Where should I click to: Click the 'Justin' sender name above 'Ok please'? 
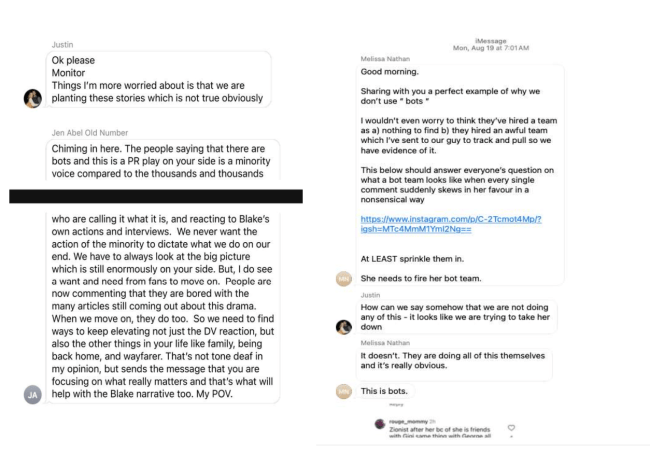click(63, 44)
